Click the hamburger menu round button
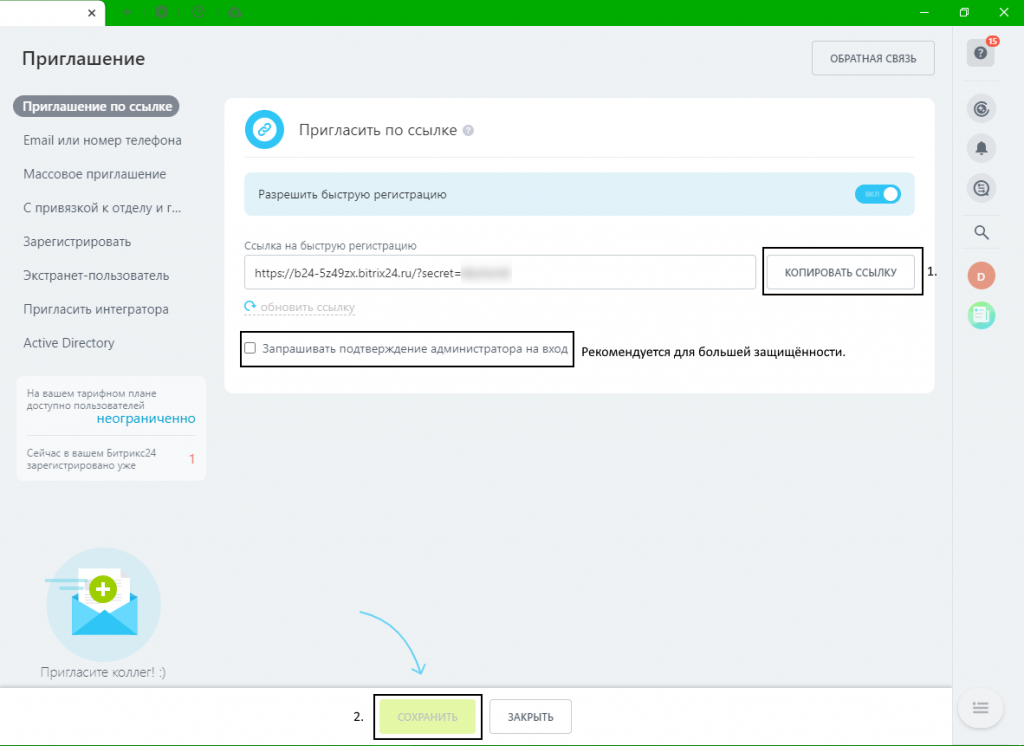 point(980,707)
